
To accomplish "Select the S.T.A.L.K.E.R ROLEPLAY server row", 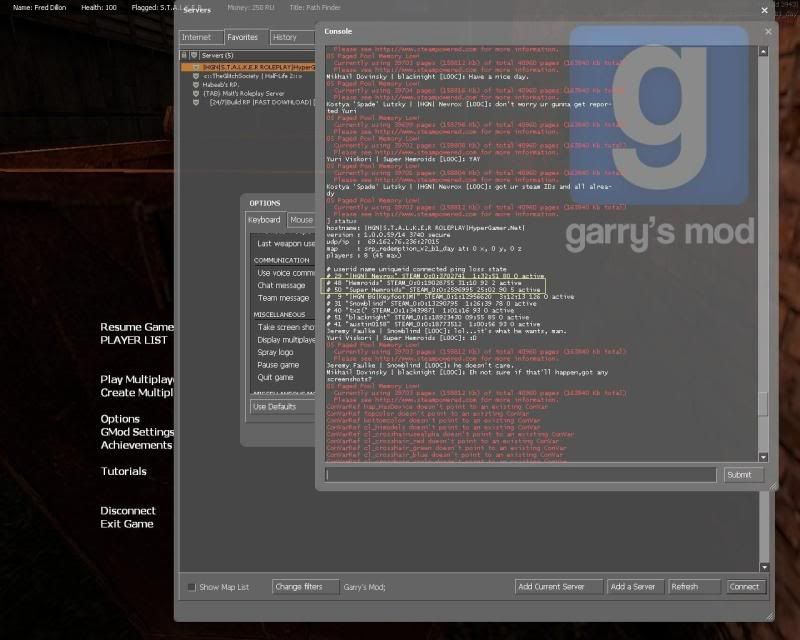I will (247, 67).
